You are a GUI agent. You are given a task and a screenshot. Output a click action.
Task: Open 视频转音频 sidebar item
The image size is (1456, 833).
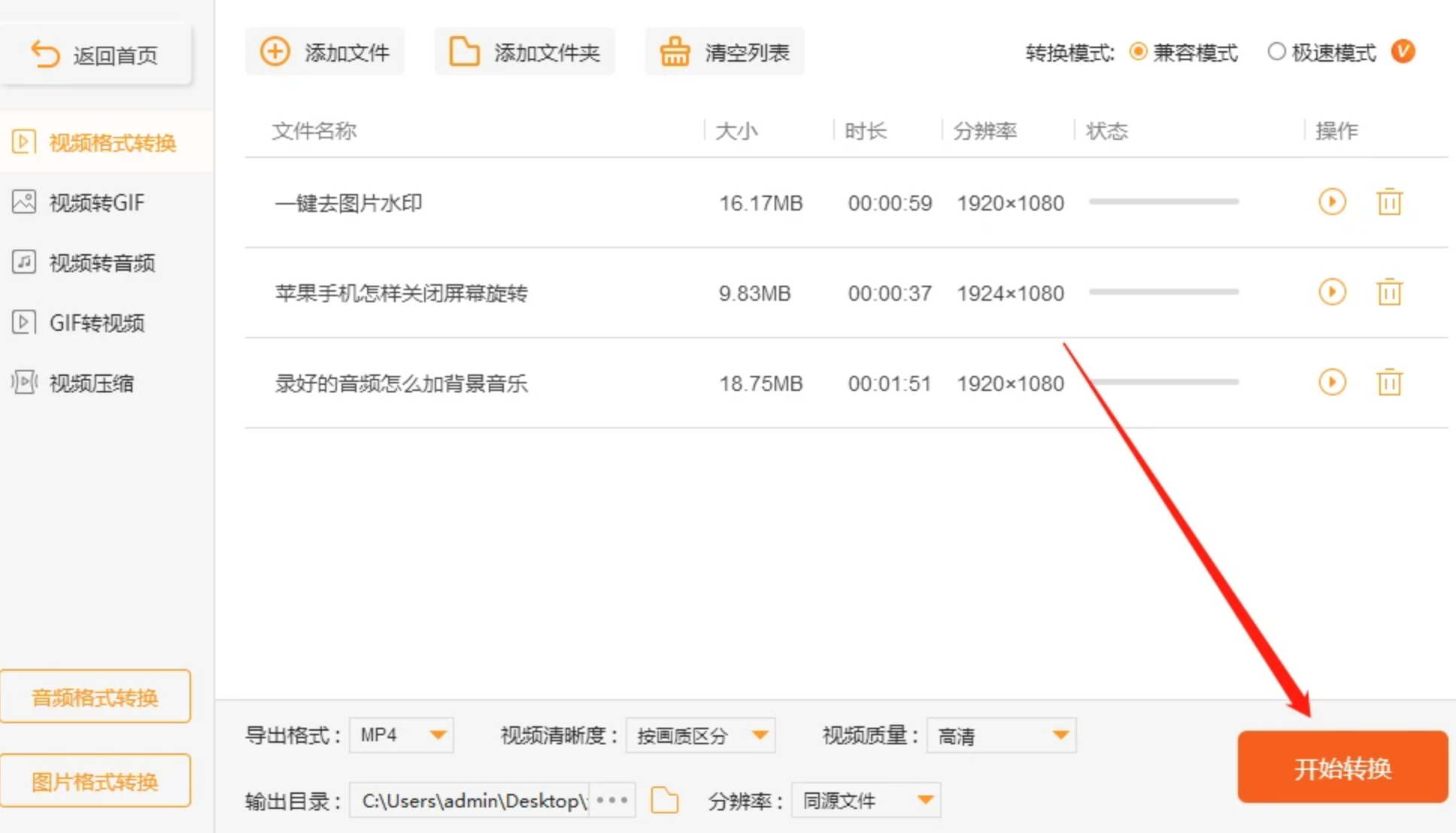tap(102, 262)
